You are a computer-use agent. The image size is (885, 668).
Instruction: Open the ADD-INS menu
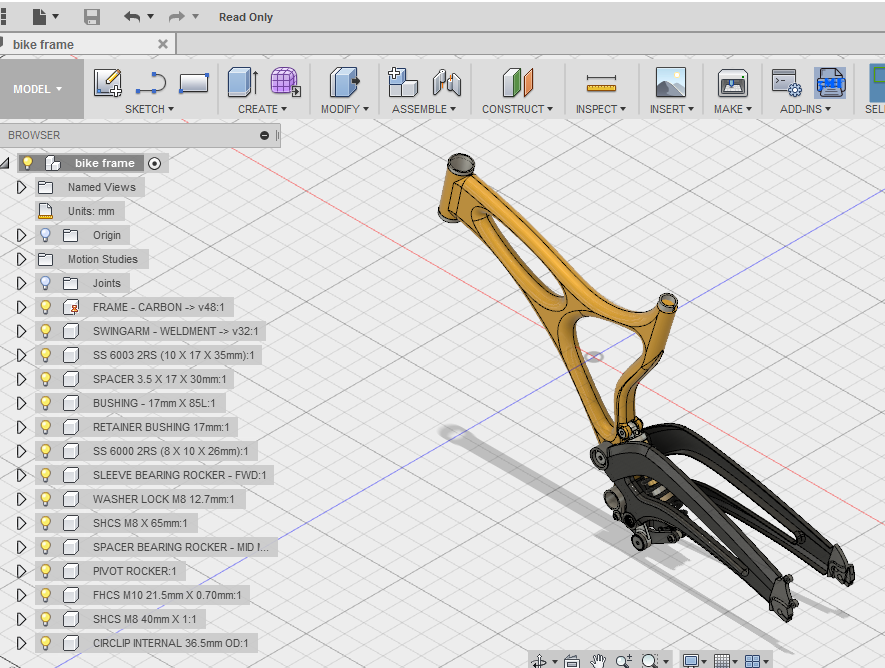click(x=805, y=109)
